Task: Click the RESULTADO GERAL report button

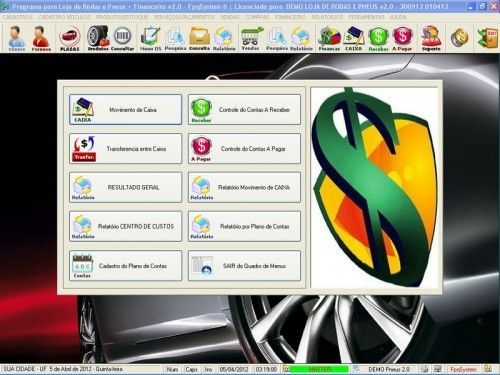Action: pos(126,187)
